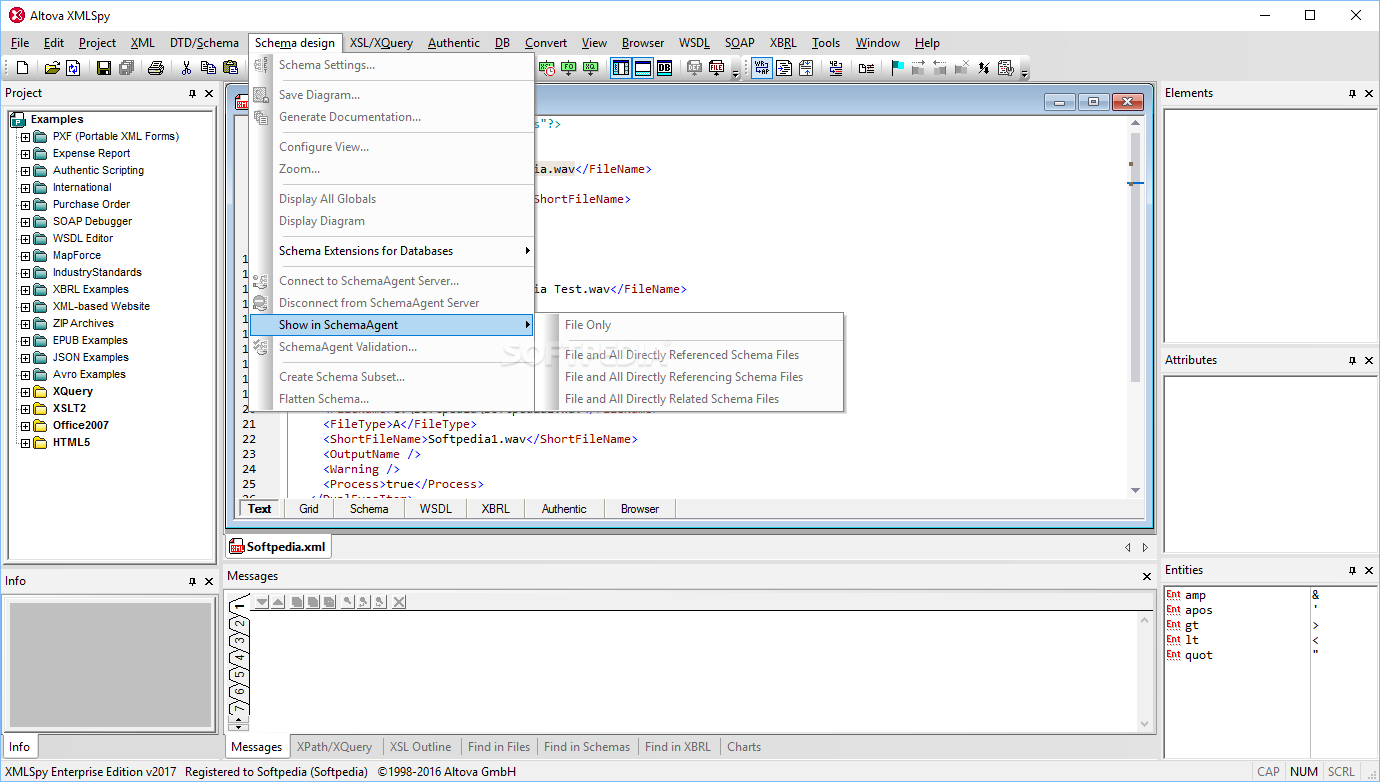Expand the XBRL Examples folder
Viewport: 1380px width, 782px height.
click(26, 290)
